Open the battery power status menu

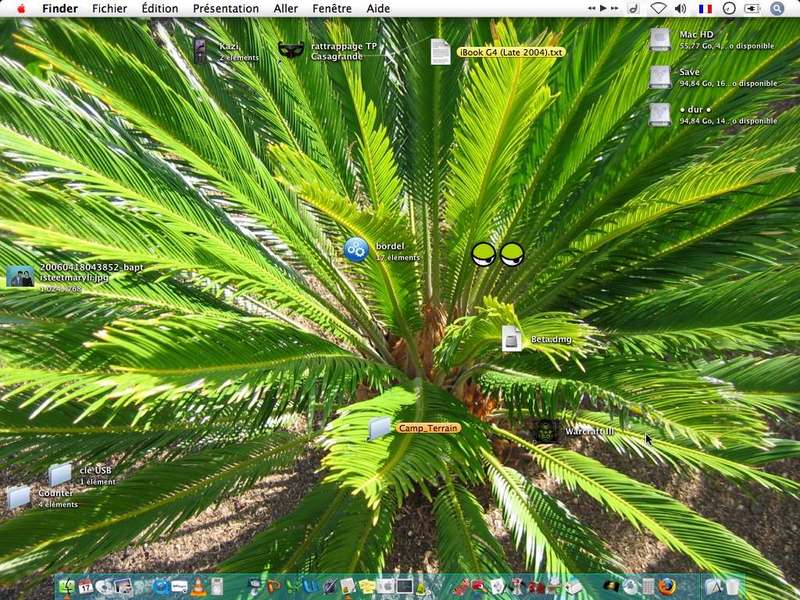coord(753,9)
